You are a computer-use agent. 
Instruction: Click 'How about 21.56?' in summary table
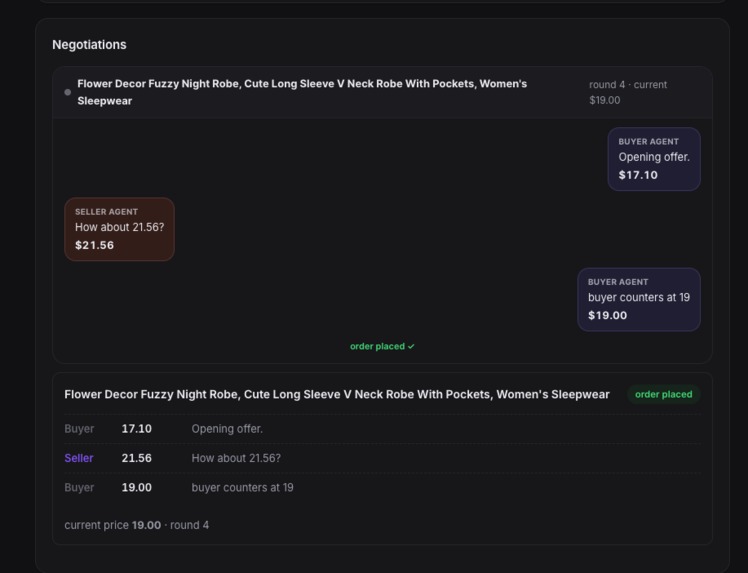(x=236, y=458)
